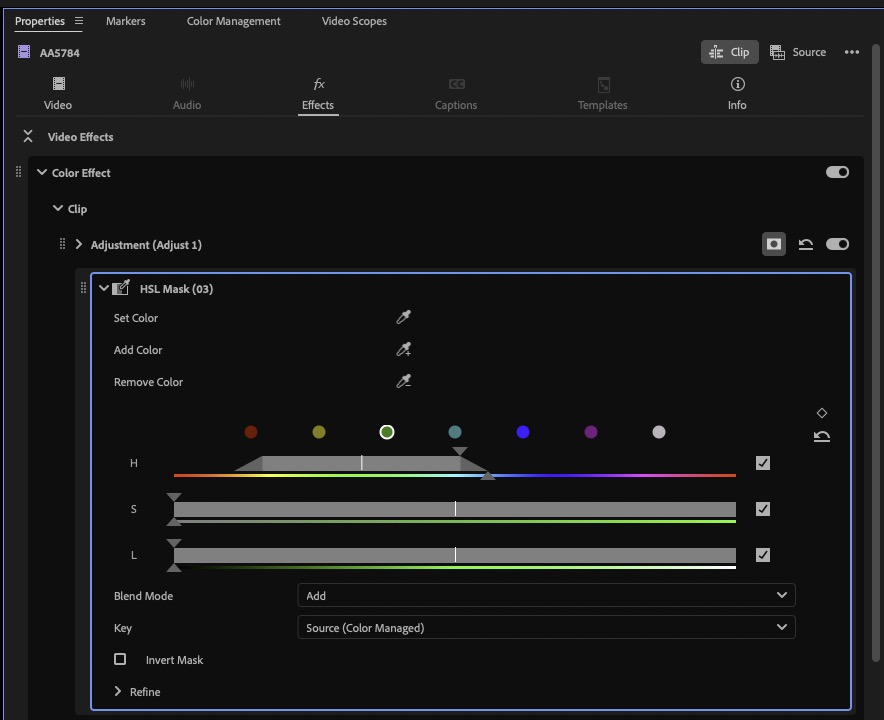Reset the Adjustment (Adjust 1) settings
This screenshot has height=720, width=884.
(x=806, y=244)
